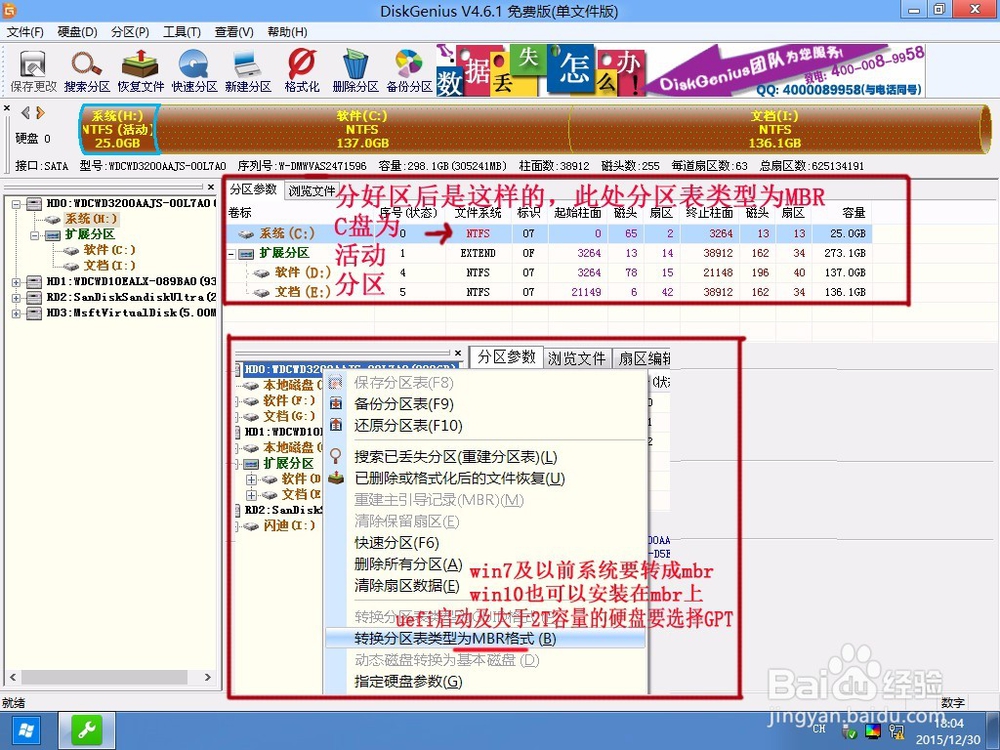
Task: Open the 搜索分区 partition search tool
Action: [x=86, y=70]
